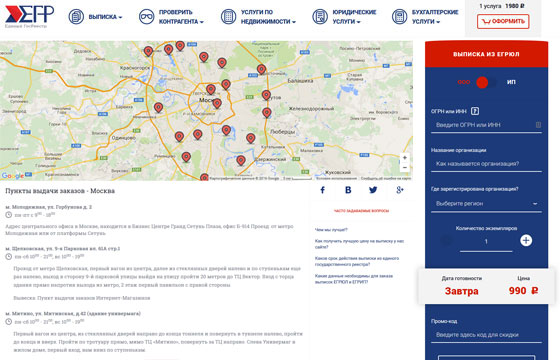Zoom in on the Google map
Viewport: 560px width, 360px height.
(x=405, y=158)
